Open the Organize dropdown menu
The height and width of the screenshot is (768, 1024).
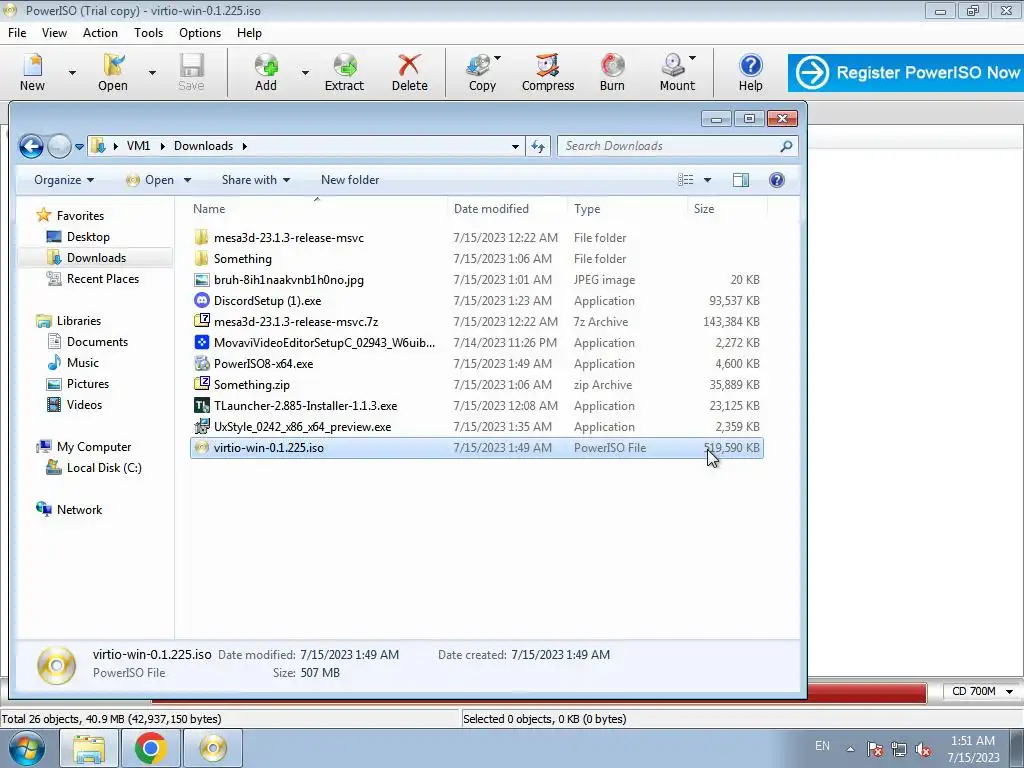point(64,180)
